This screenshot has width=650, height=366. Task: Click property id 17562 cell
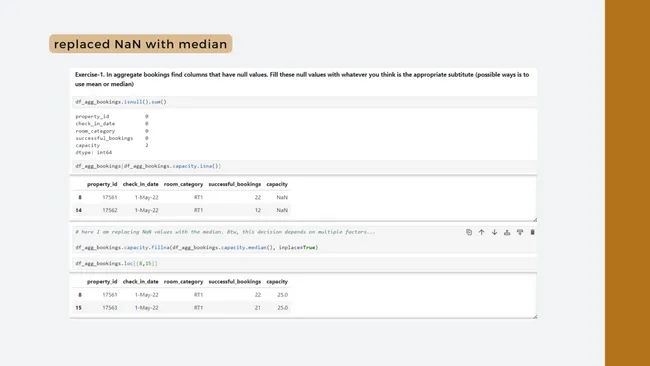[x=110, y=210]
